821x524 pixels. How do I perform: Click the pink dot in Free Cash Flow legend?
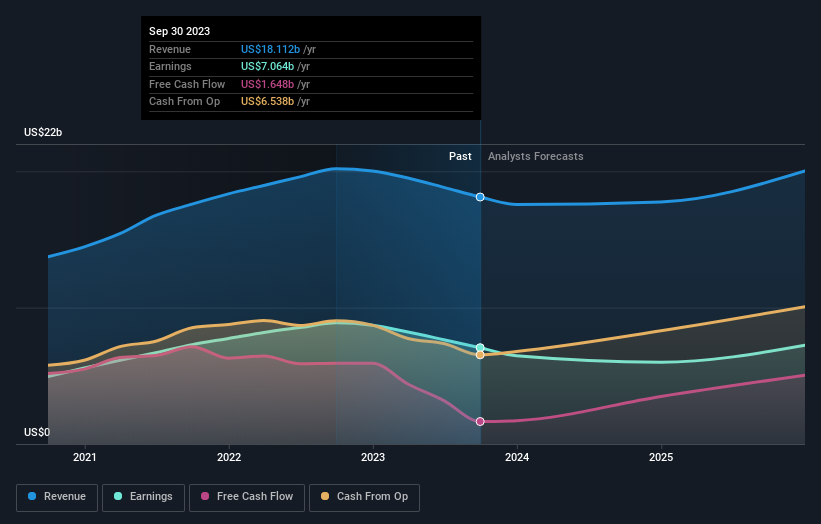[x=205, y=496]
